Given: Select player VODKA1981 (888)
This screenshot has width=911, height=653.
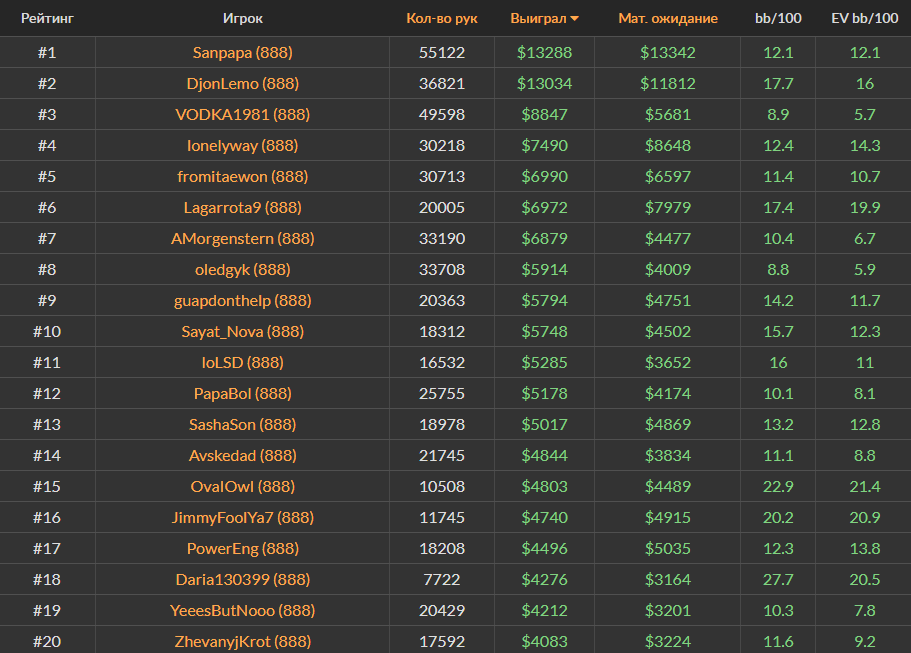Looking at the screenshot, I should (x=242, y=114).
